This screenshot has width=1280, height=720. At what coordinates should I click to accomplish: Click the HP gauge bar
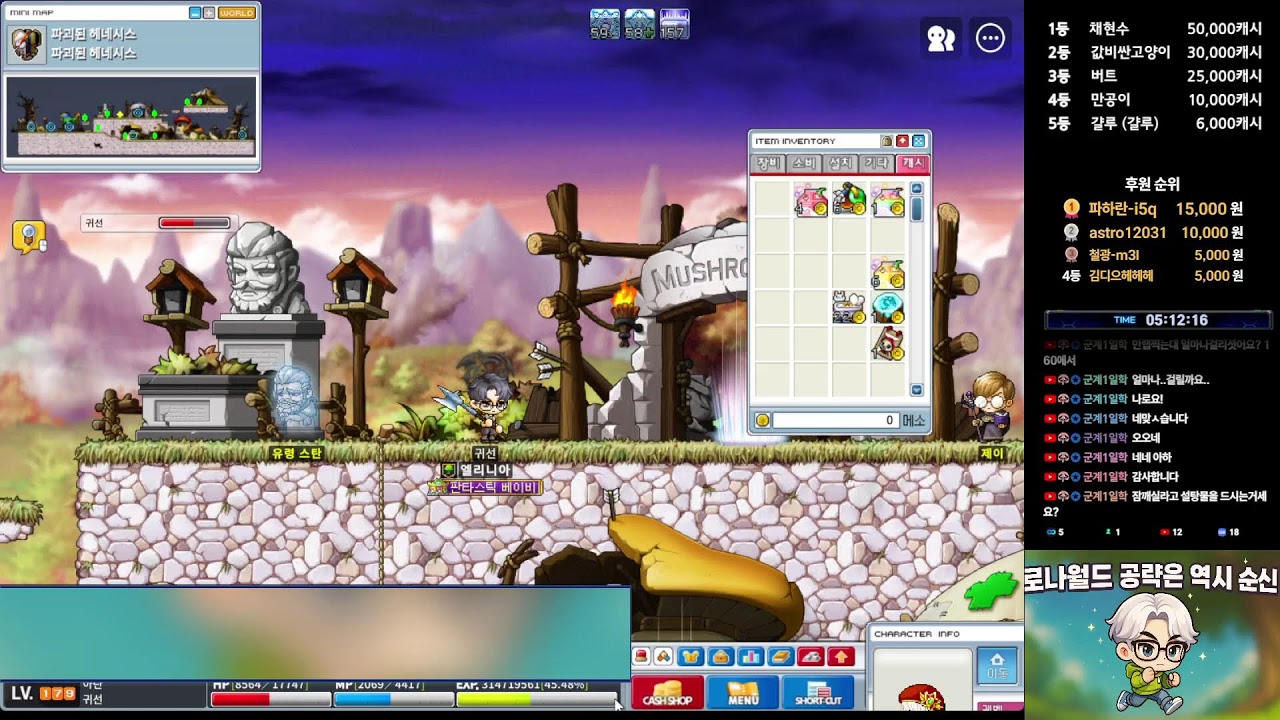(x=270, y=700)
